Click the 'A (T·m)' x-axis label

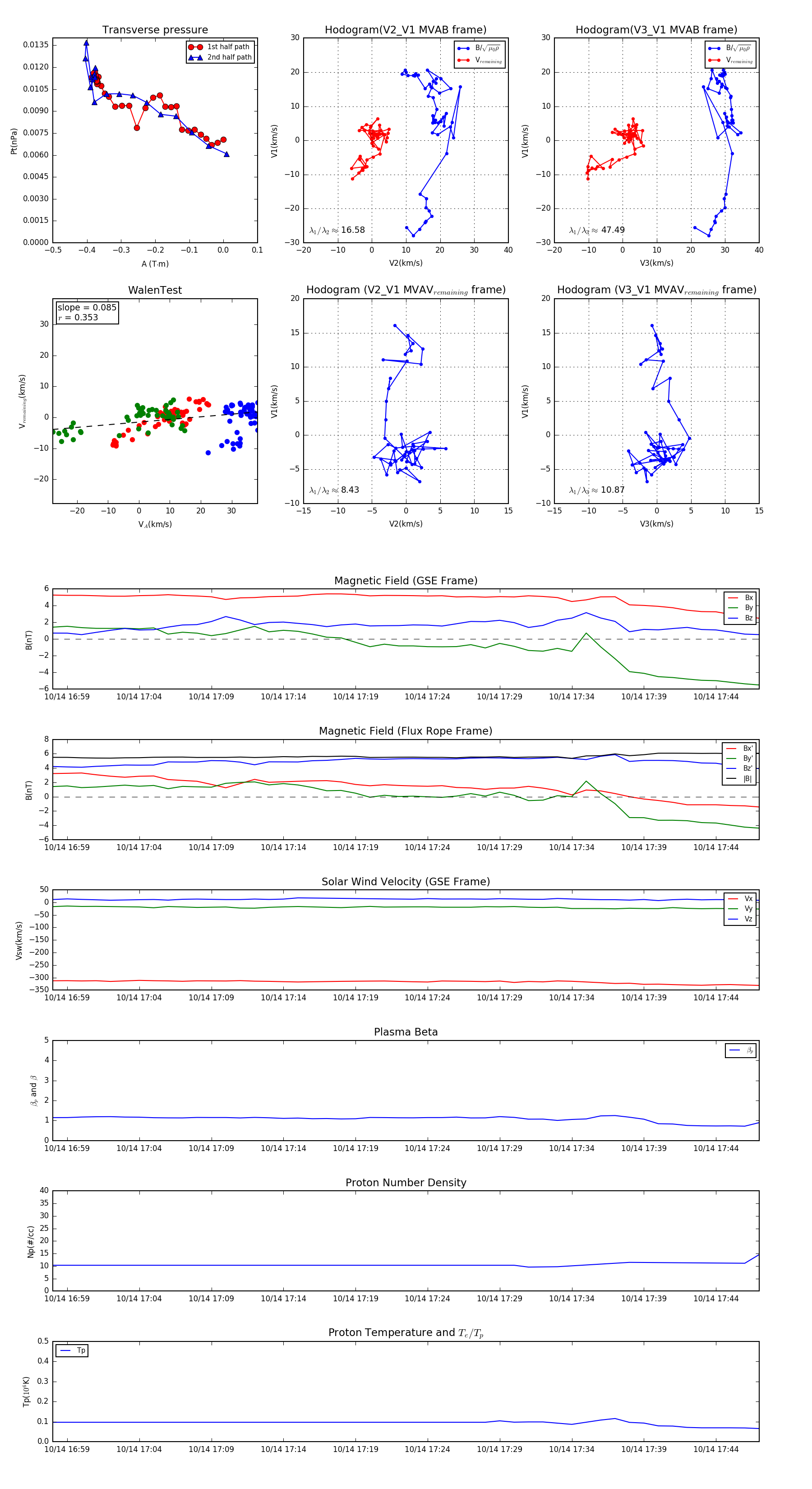tap(155, 264)
